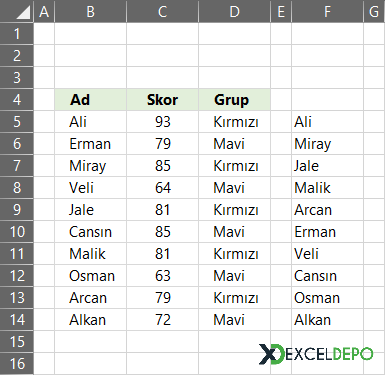Select Alkan in the Ad column
385x375 pixels.
90,320
